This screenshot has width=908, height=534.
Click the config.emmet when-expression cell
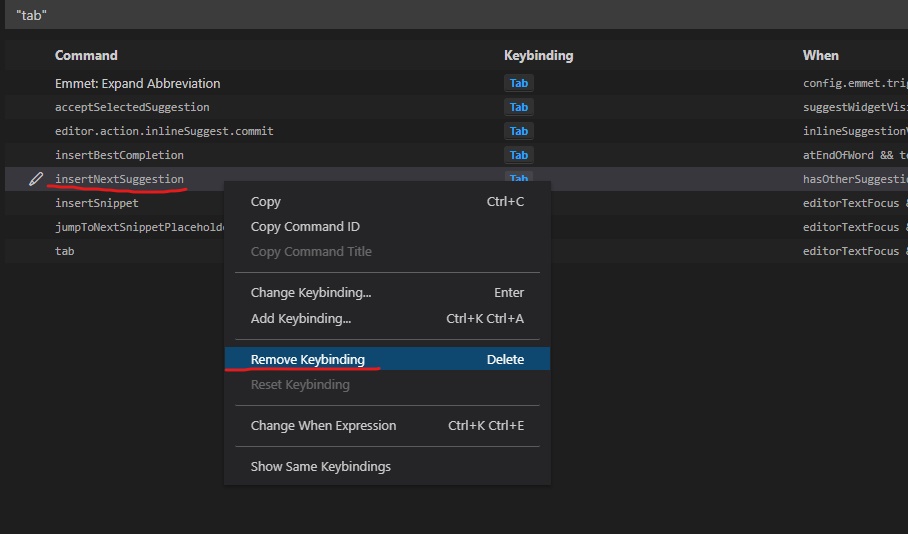click(x=855, y=83)
